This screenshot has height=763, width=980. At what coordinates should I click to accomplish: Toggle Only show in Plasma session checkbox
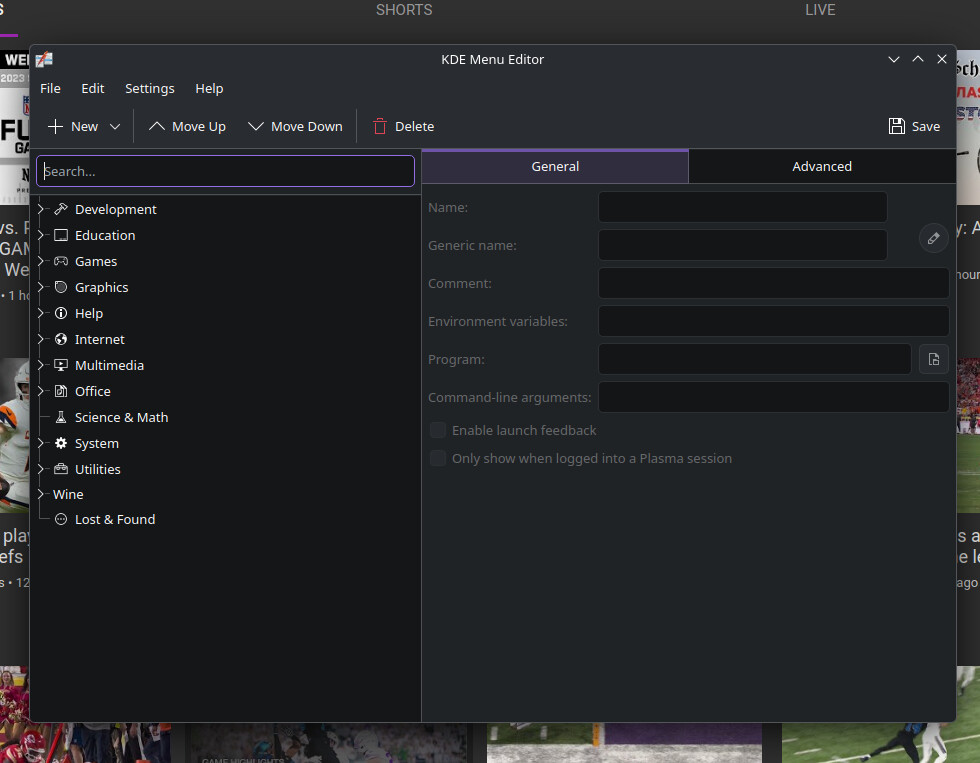click(x=438, y=458)
